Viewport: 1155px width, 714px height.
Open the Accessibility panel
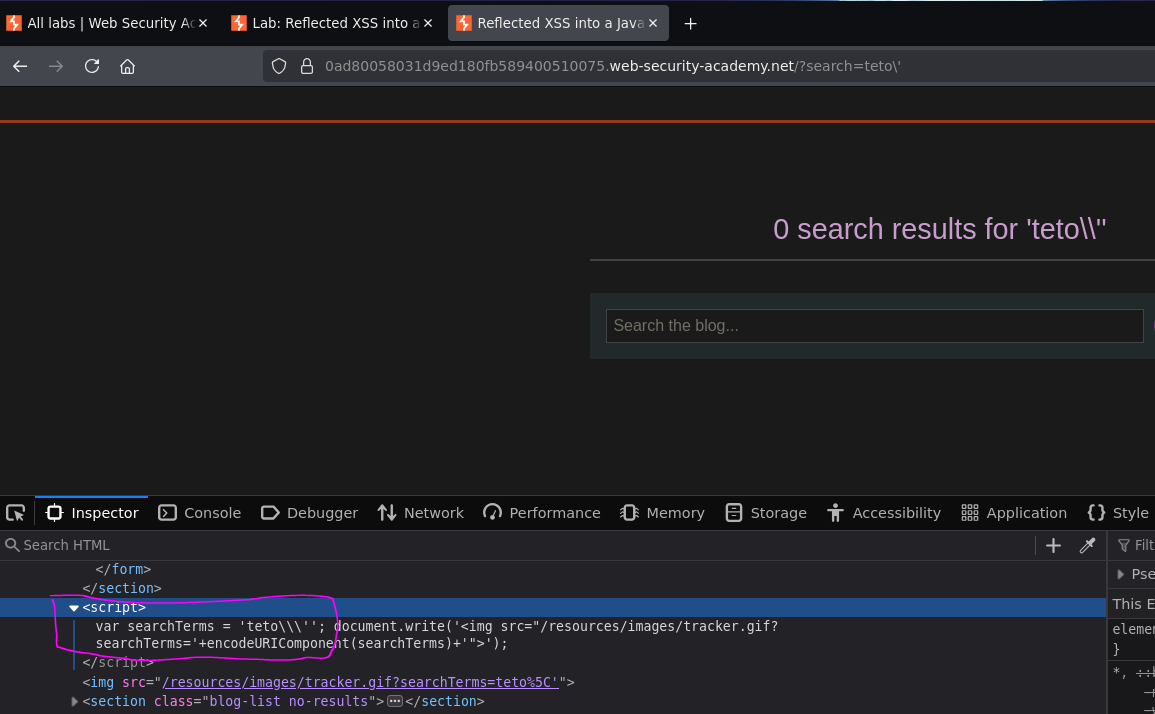point(883,513)
